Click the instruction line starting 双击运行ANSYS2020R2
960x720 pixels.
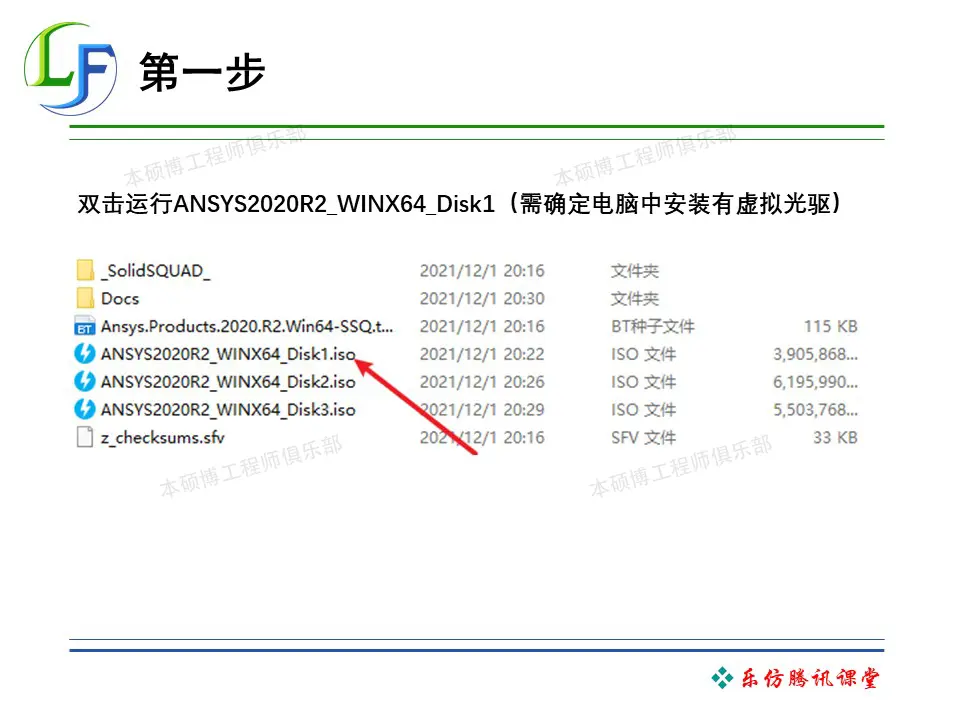coord(459,204)
